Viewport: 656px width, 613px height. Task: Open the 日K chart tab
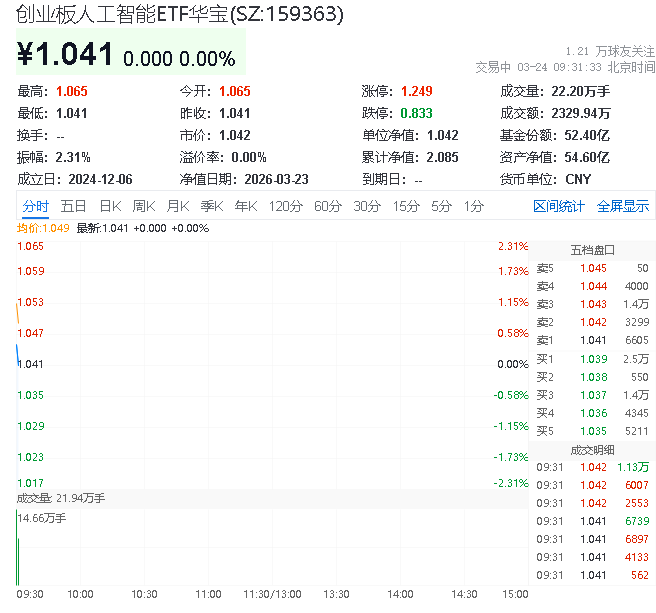coord(110,206)
